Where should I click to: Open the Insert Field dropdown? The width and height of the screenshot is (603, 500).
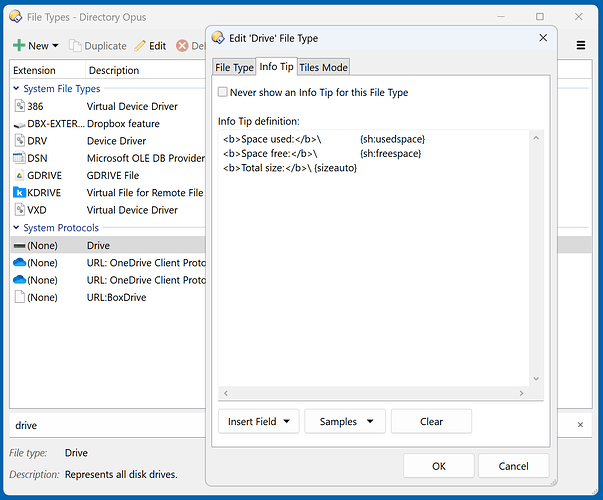tap(258, 422)
